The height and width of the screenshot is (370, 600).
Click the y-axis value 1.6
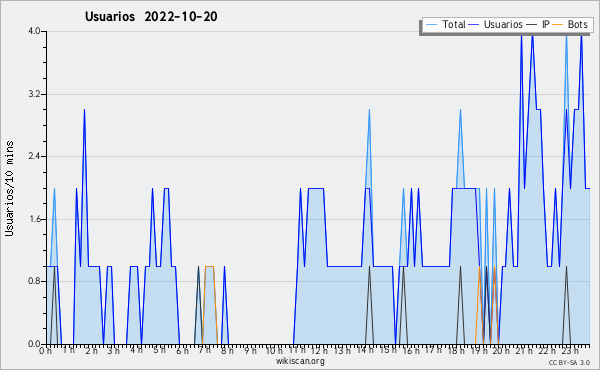click(34, 219)
